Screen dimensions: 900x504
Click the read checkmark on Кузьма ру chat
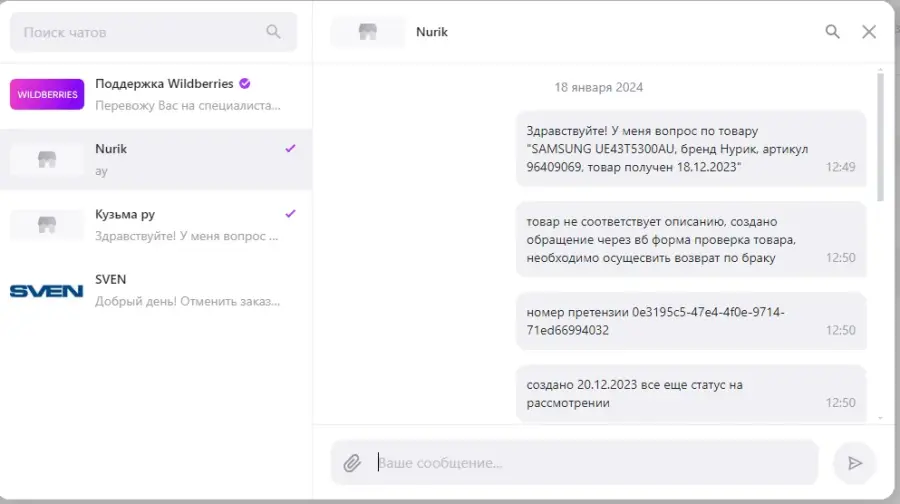pyautogui.click(x=290, y=214)
